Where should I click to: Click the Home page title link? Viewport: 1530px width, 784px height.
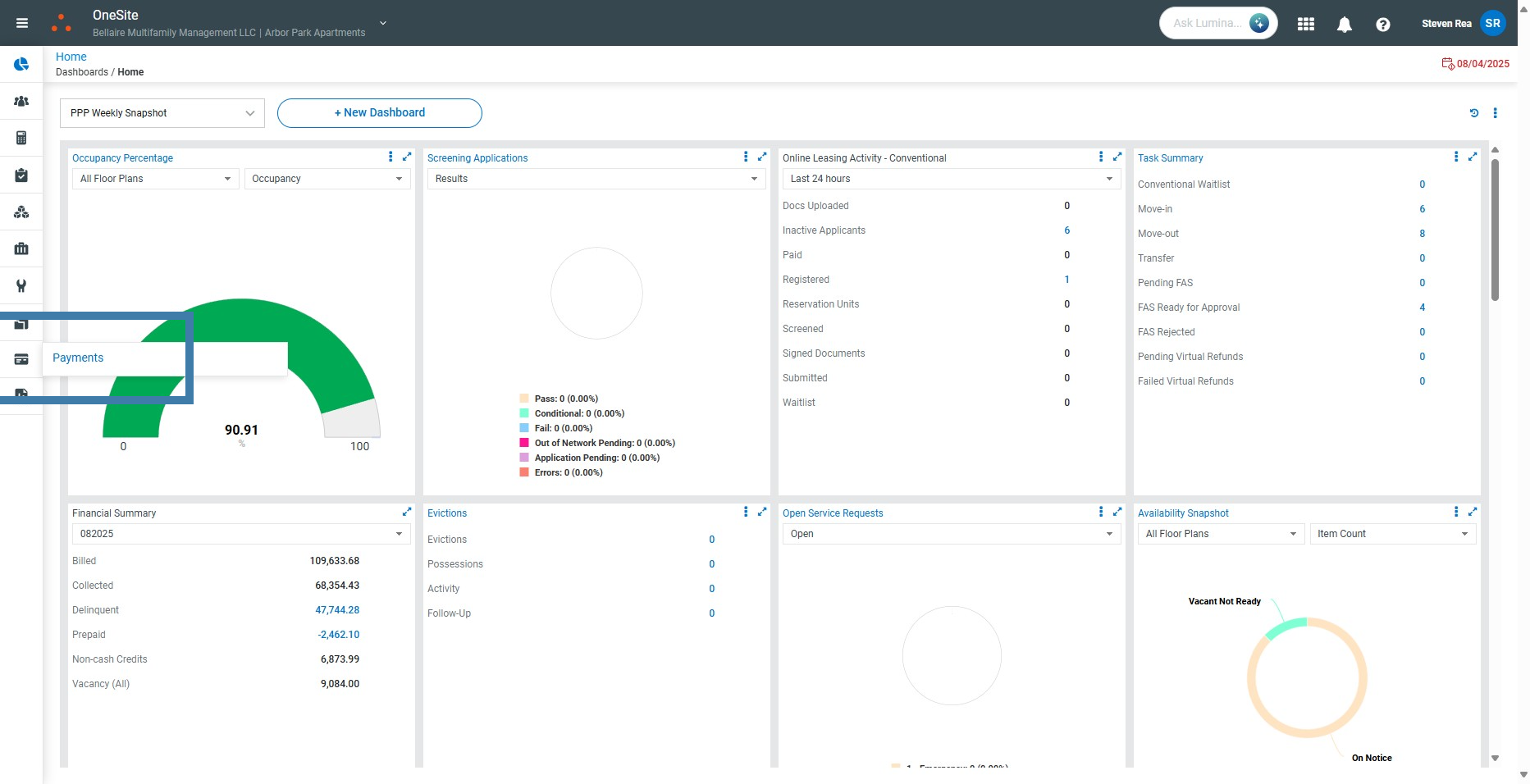pos(71,57)
